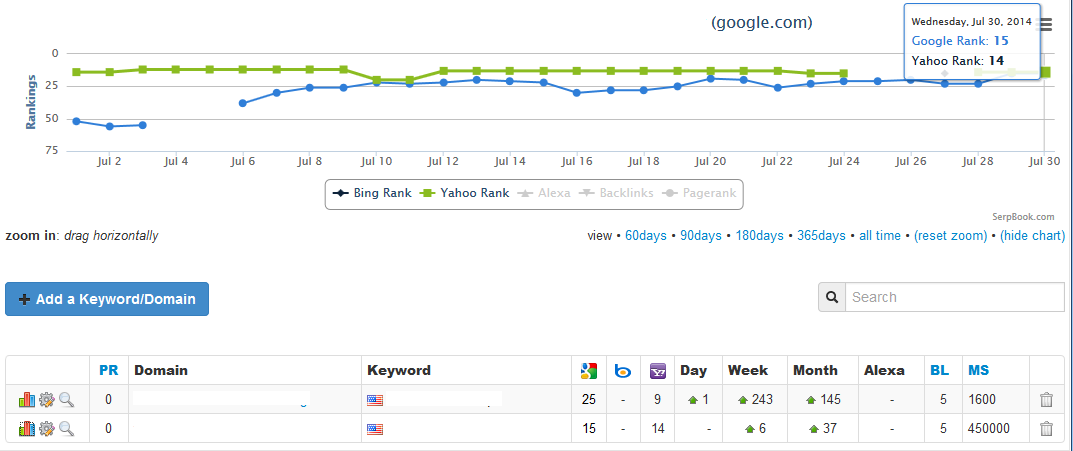Click Add a Keyword/Domain button
The image size is (1073, 451).
click(x=107, y=299)
